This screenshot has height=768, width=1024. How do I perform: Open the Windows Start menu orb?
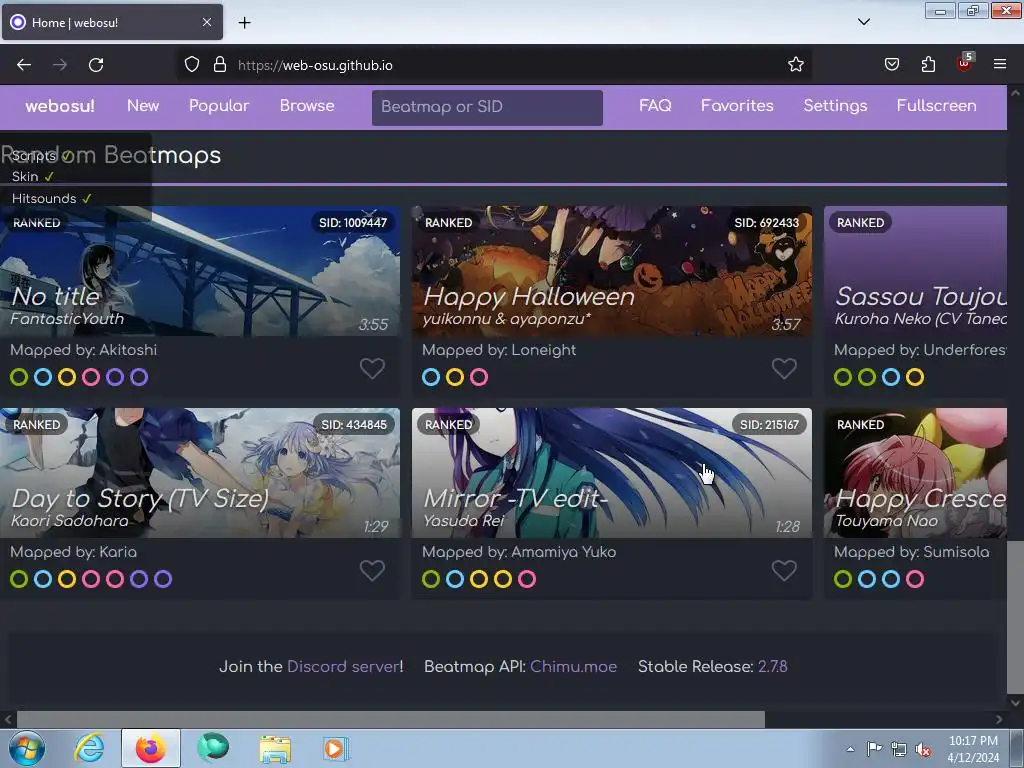pos(27,748)
